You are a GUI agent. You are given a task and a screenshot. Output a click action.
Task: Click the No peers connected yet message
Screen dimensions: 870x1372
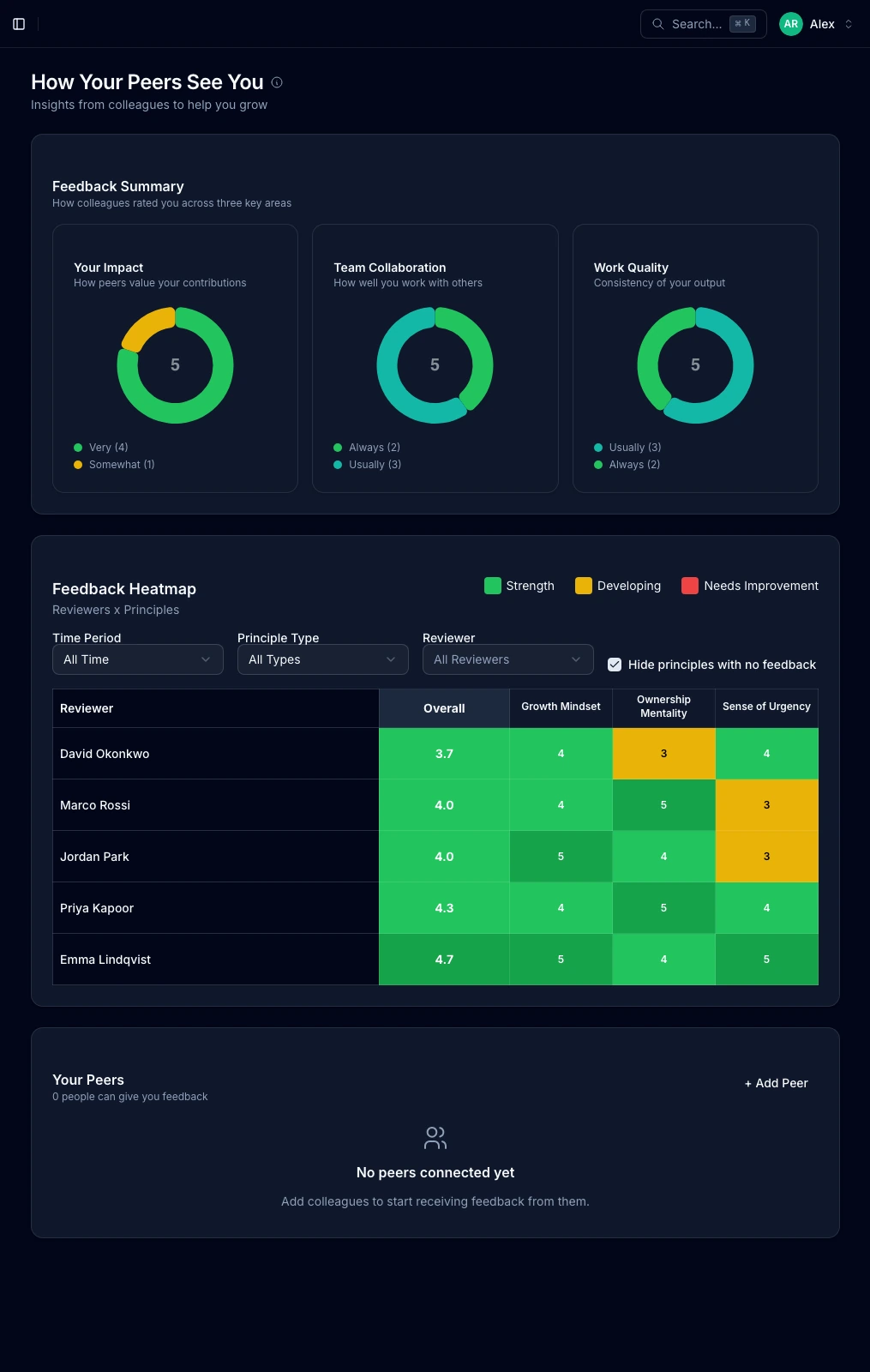point(435,1172)
